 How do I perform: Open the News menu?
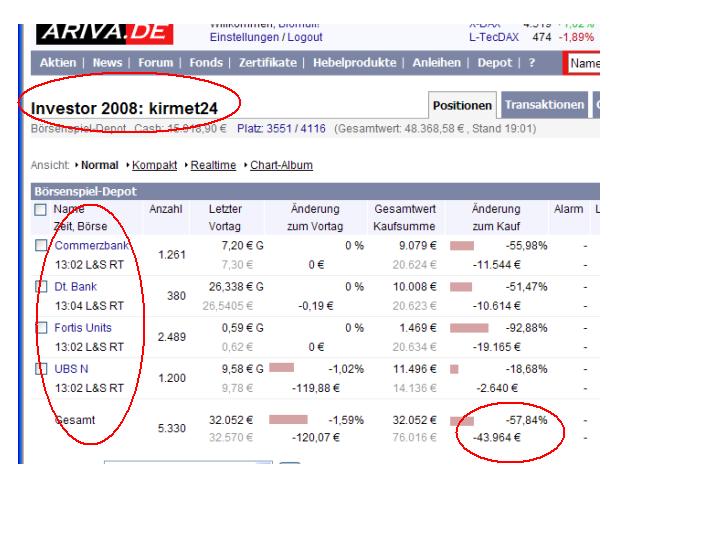[107, 63]
